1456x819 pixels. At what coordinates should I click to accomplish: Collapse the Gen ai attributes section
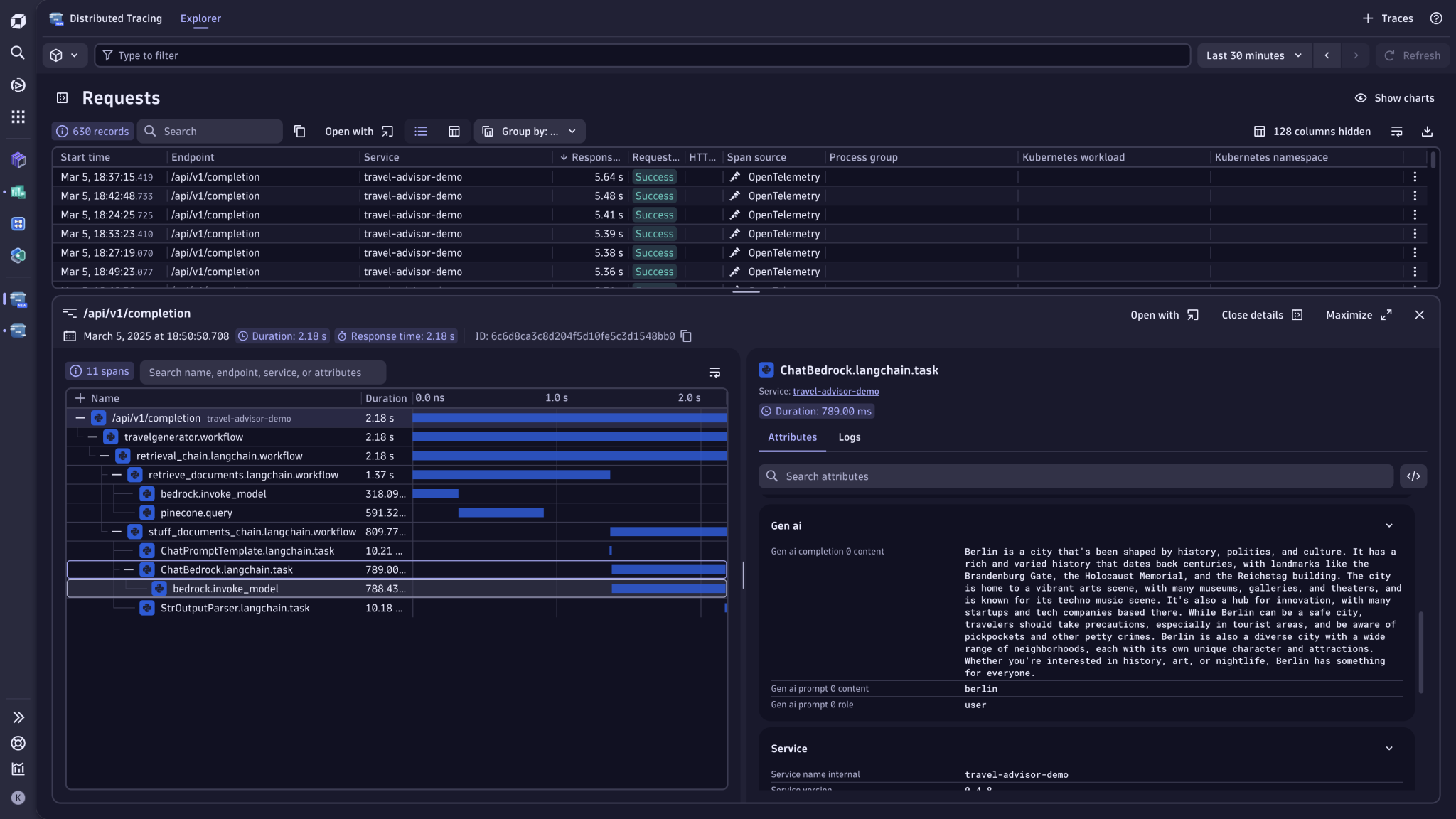click(x=1389, y=525)
